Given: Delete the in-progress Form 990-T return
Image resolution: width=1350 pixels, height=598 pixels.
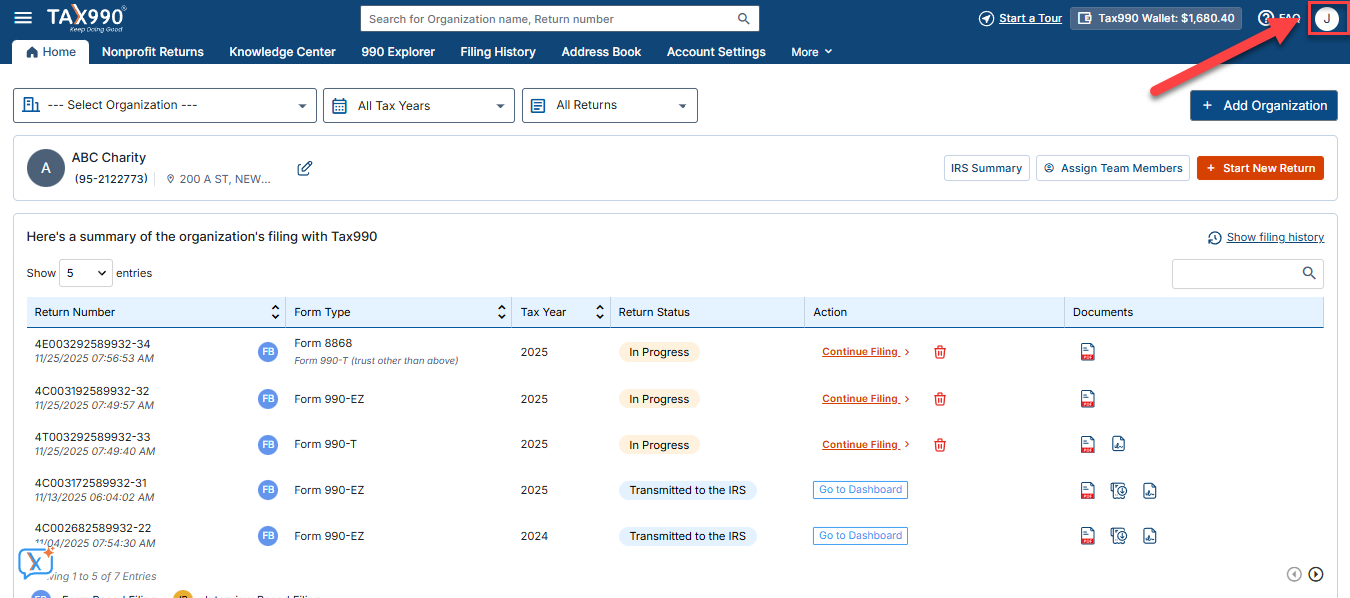Looking at the screenshot, I should click(940, 445).
